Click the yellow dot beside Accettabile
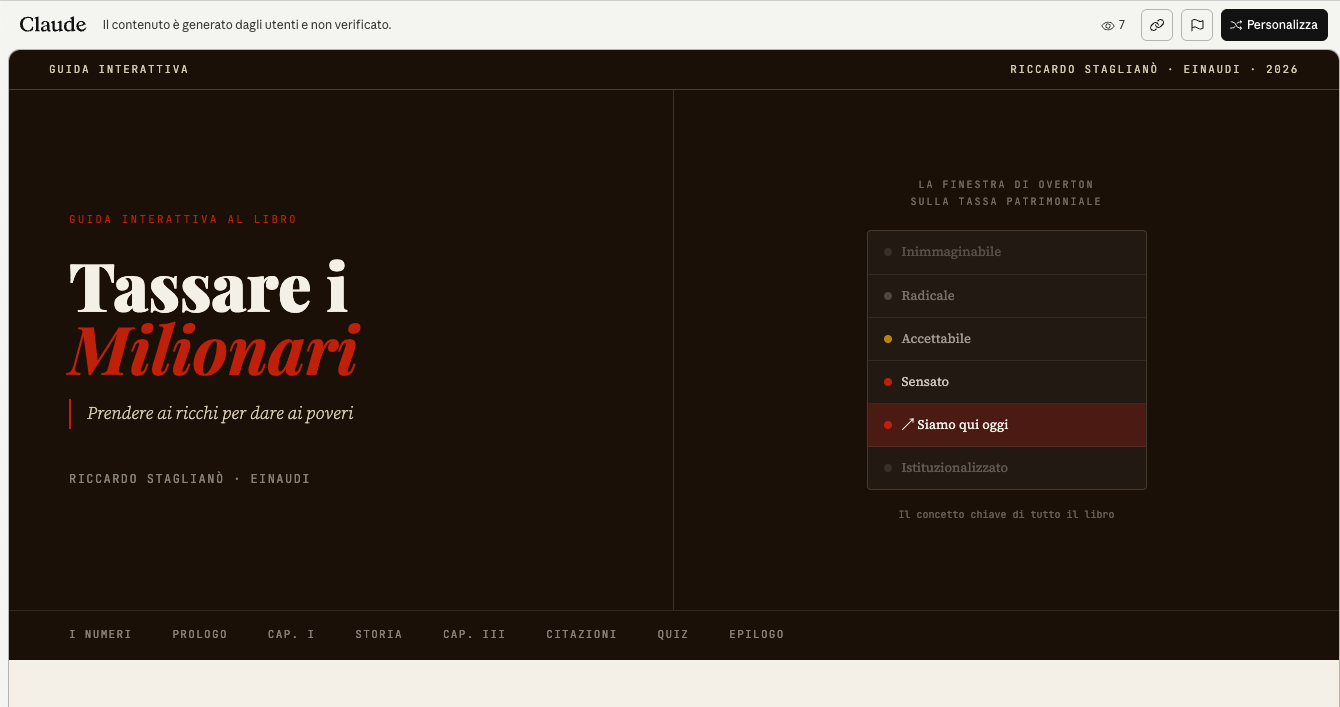1340x707 pixels. click(888, 339)
